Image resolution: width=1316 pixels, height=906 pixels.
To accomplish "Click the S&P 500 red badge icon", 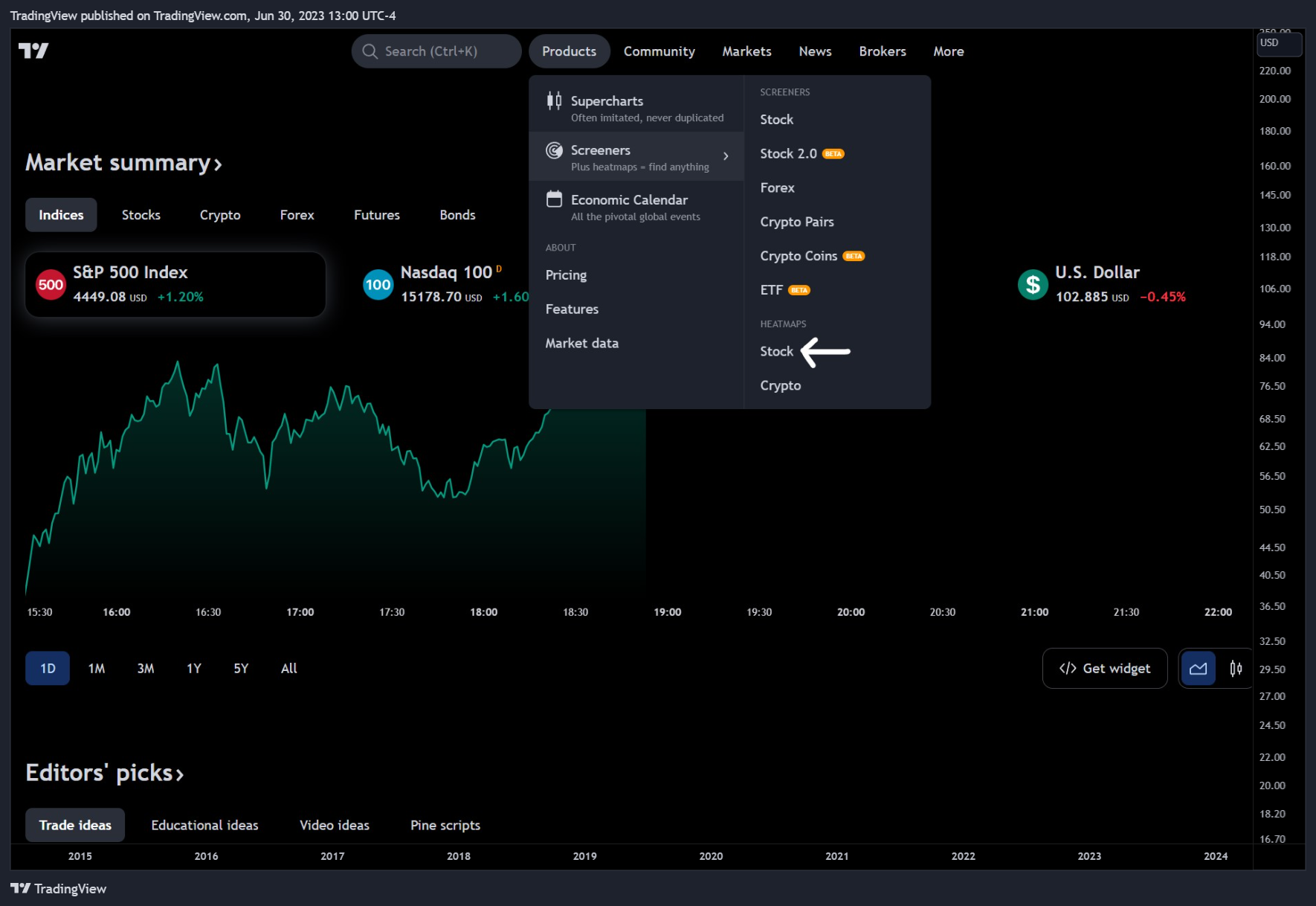I will pos(51,285).
